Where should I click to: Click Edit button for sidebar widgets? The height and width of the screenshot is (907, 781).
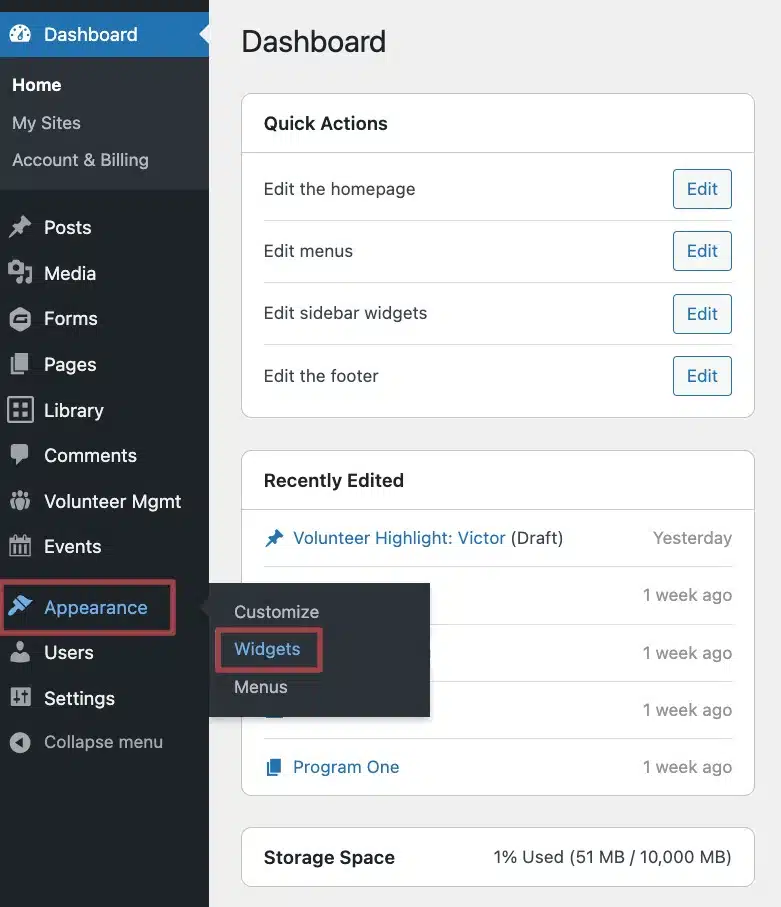pyautogui.click(x=702, y=314)
